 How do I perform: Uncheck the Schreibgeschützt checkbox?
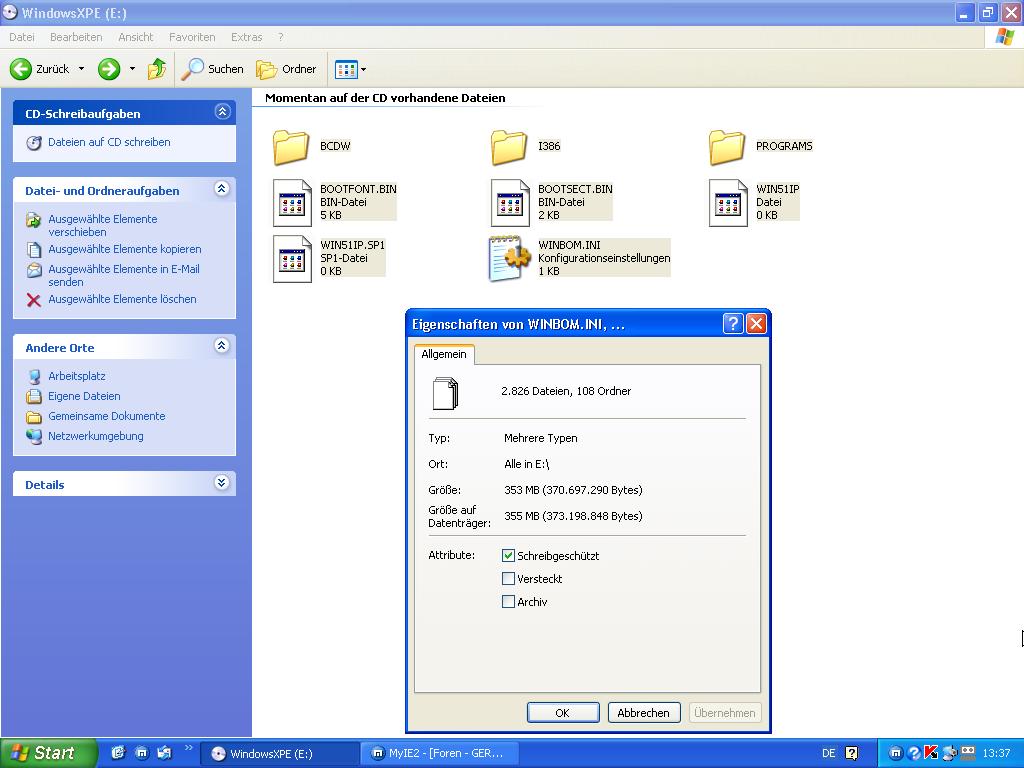click(508, 556)
